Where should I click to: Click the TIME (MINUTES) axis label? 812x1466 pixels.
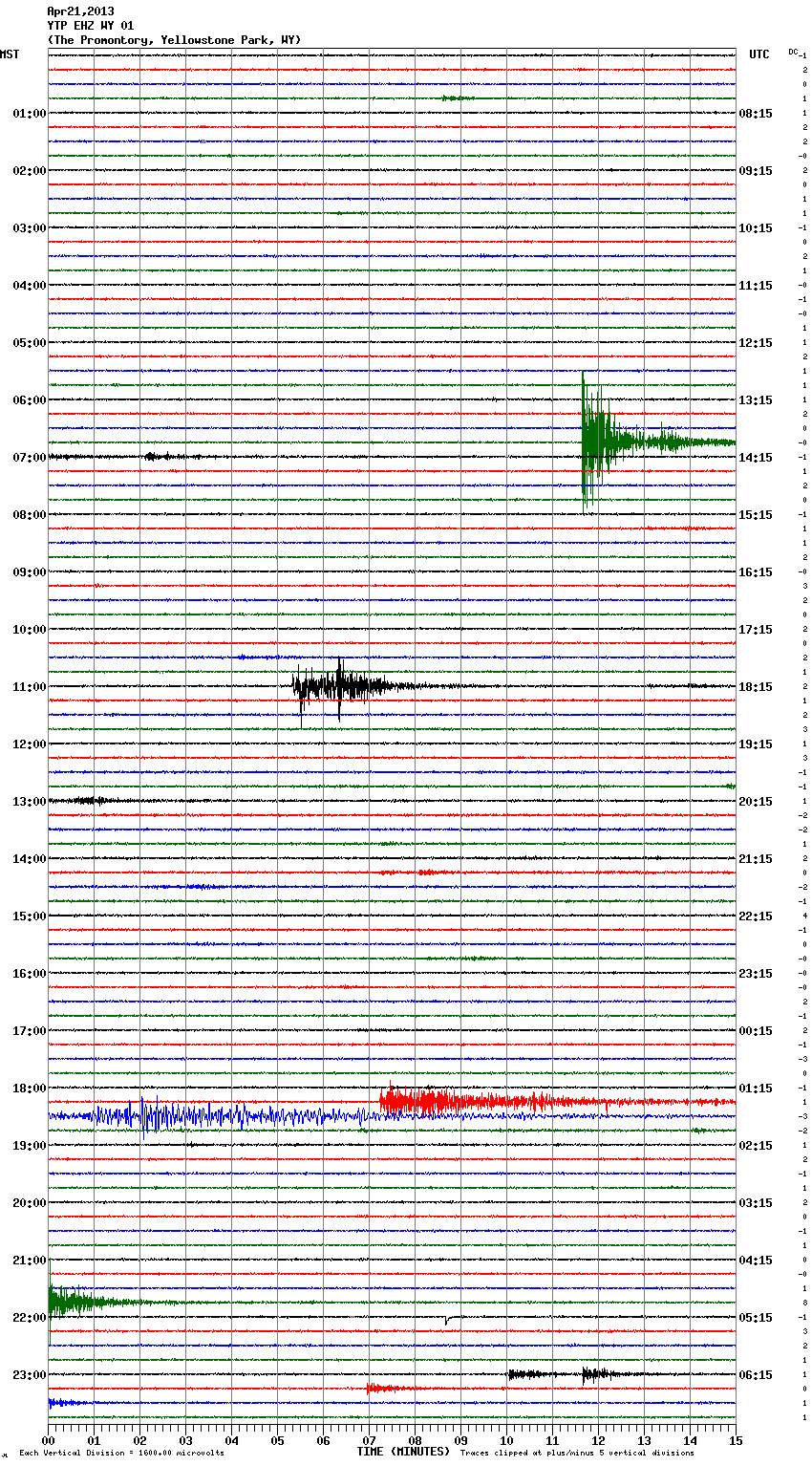403,1452
